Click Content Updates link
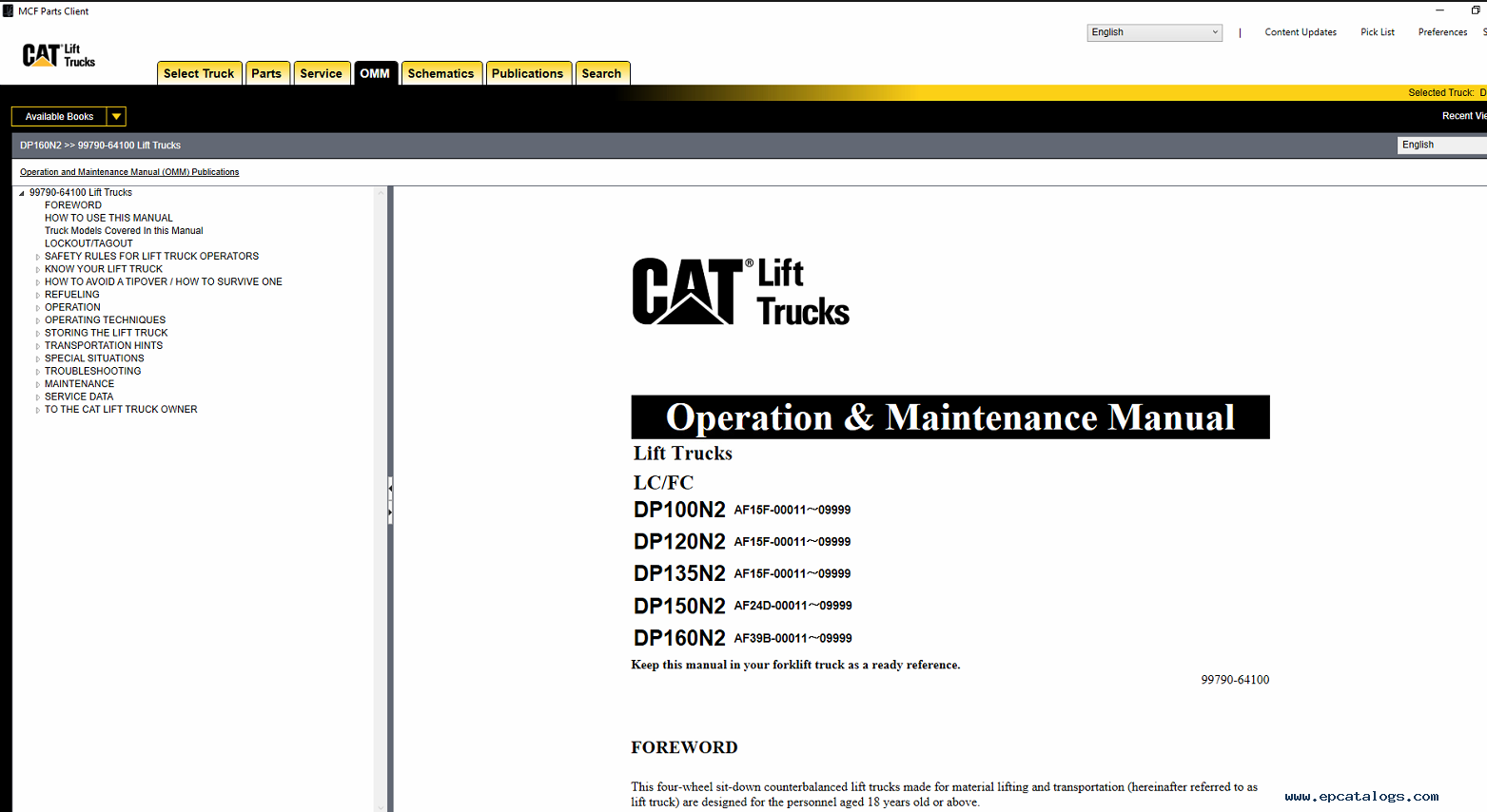The image size is (1487, 812). point(1301,32)
